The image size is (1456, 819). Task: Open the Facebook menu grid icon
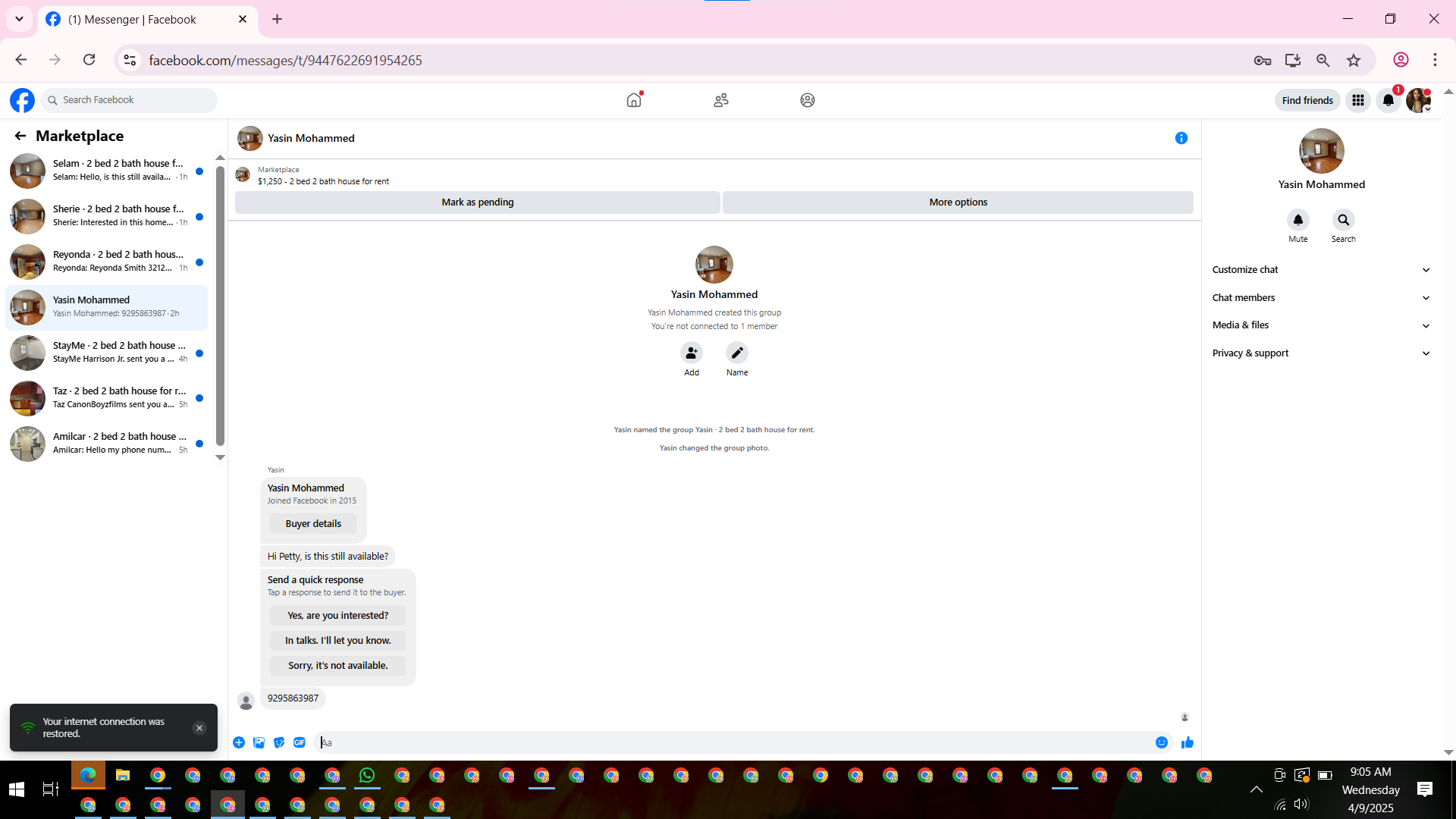pos(1358,100)
